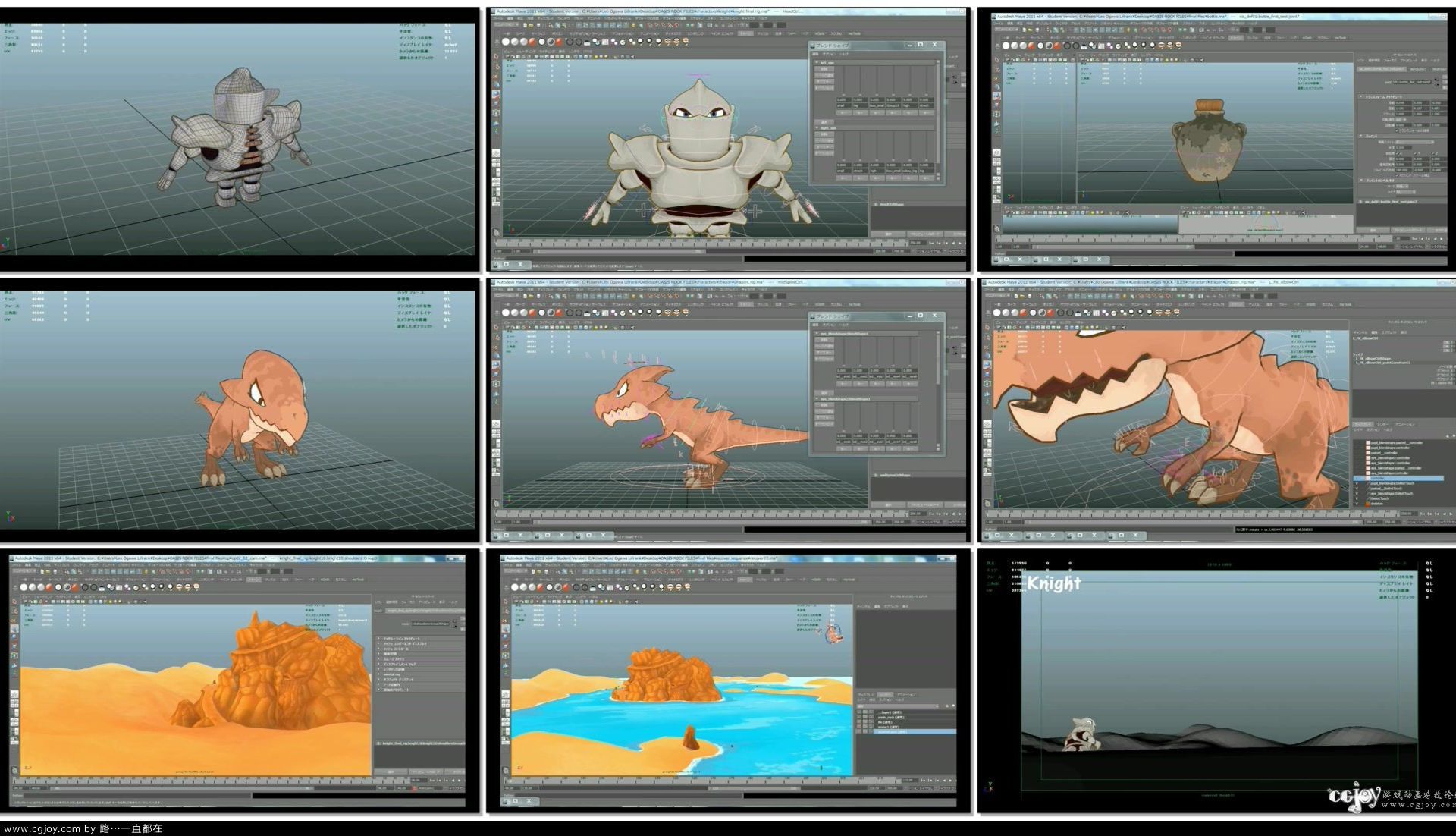Open menu set dropdown in knight rig window
The height and width of the screenshot is (836, 1456).
click(x=507, y=24)
